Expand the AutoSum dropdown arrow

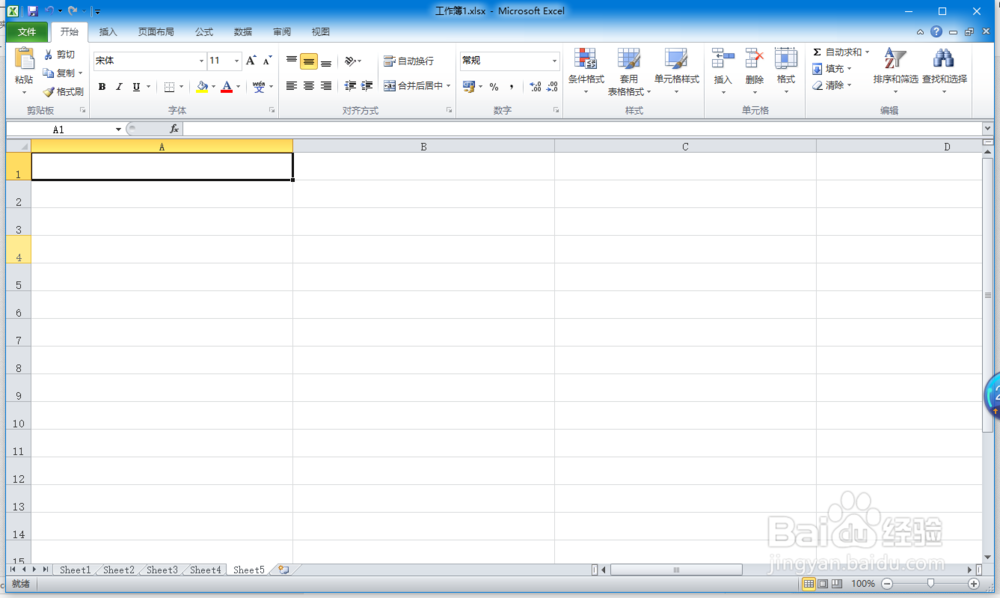pos(867,52)
